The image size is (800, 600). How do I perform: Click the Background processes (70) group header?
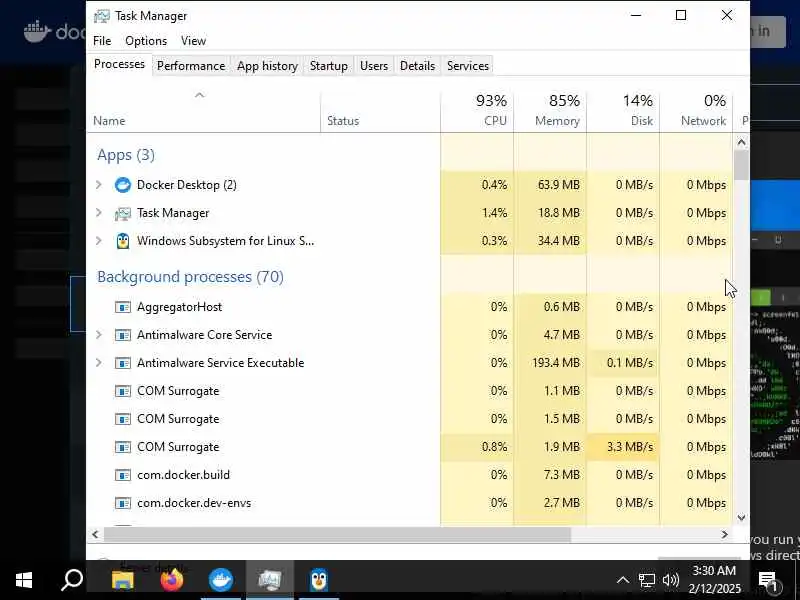[190, 277]
